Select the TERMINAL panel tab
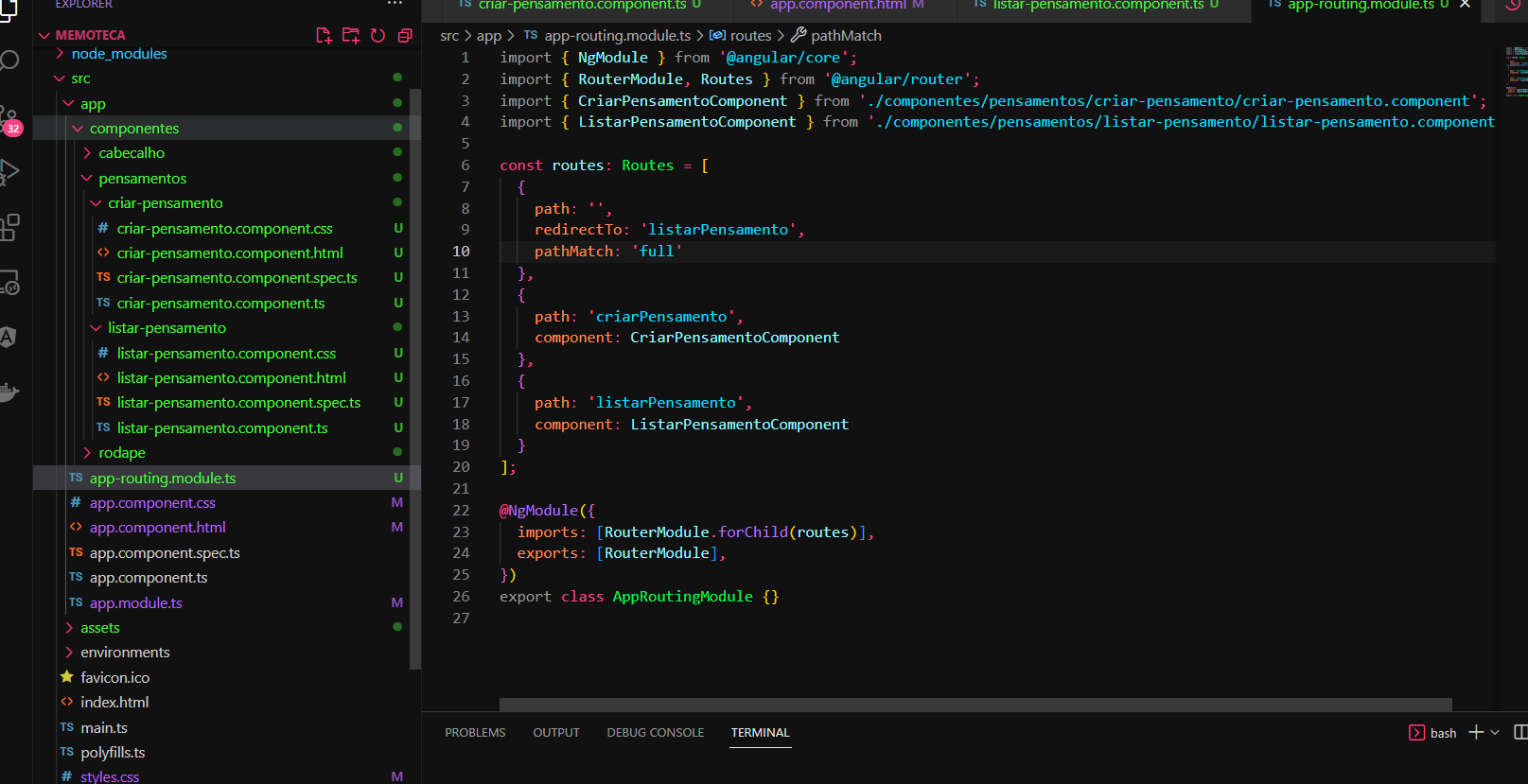The image size is (1528, 784). (760, 733)
